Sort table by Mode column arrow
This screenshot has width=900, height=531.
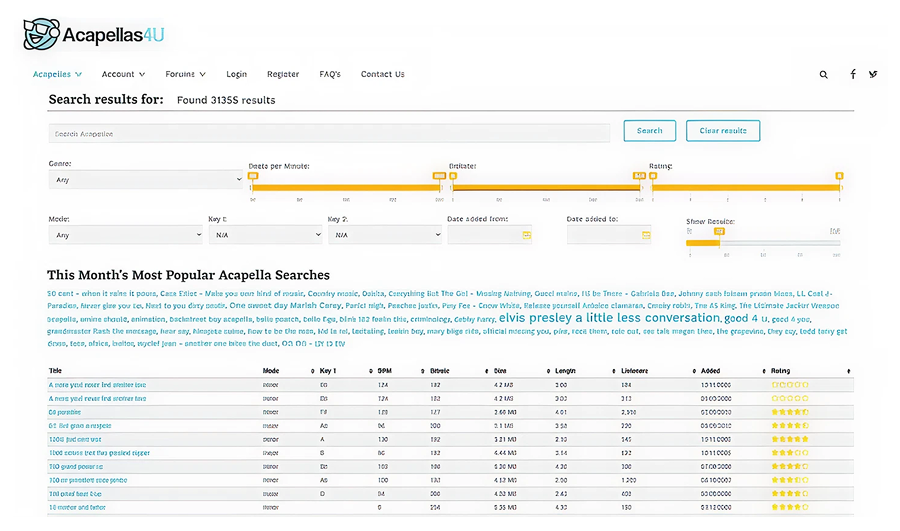tap(312, 371)
